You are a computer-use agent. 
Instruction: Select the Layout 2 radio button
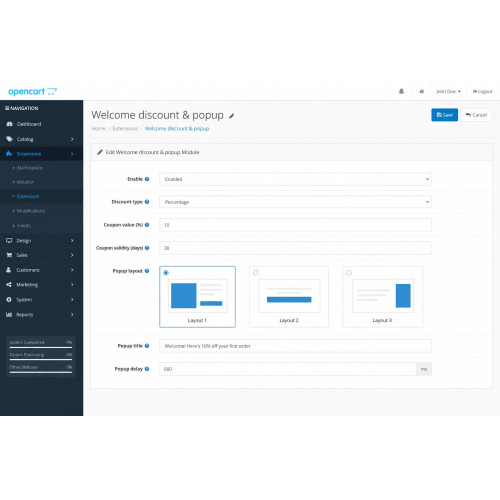pyautogui.click(x=256, y=273)
